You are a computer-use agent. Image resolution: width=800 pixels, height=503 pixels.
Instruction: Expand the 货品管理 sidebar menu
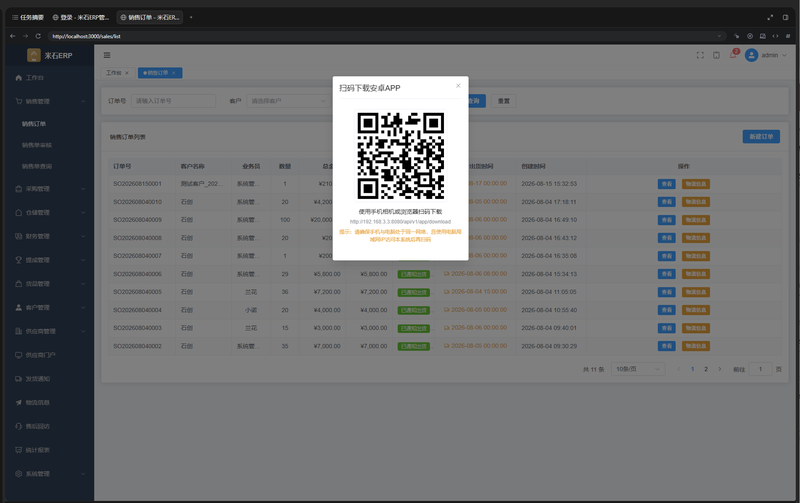[49, 284]
